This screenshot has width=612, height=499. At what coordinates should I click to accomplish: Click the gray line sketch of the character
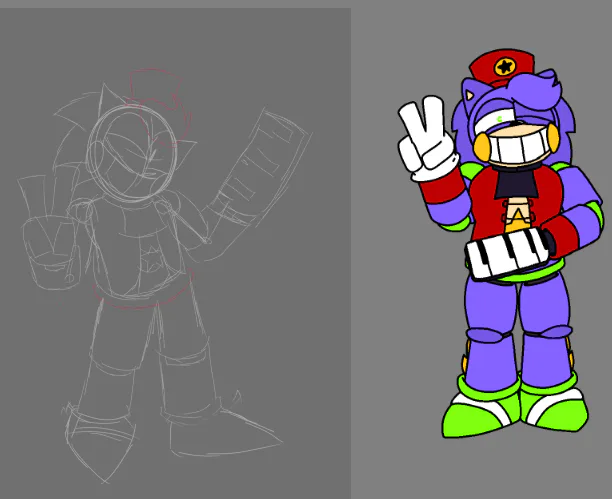pos(164,275)
